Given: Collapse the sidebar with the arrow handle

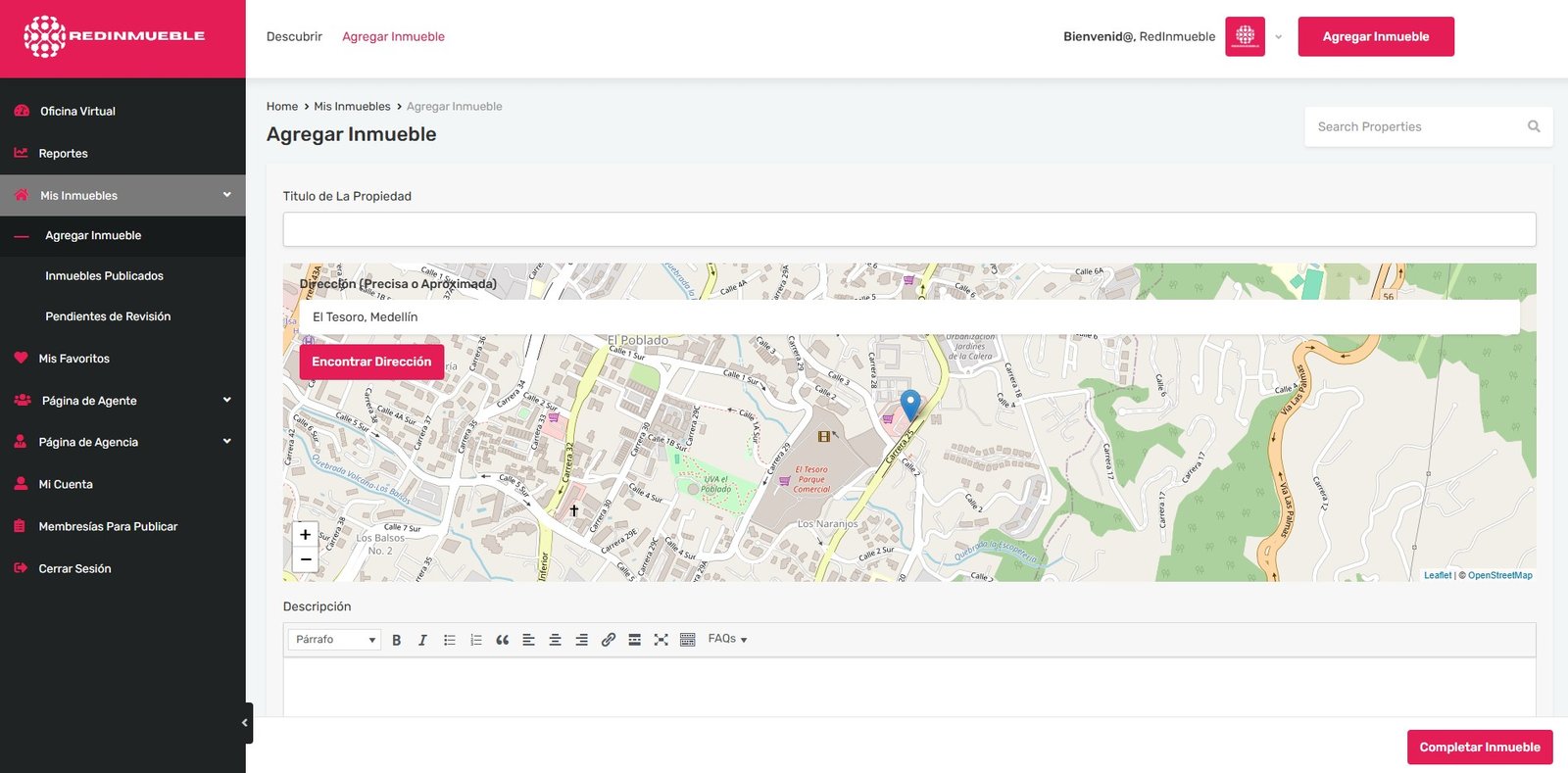Looking at the screenshot, I should click(245, 723).
